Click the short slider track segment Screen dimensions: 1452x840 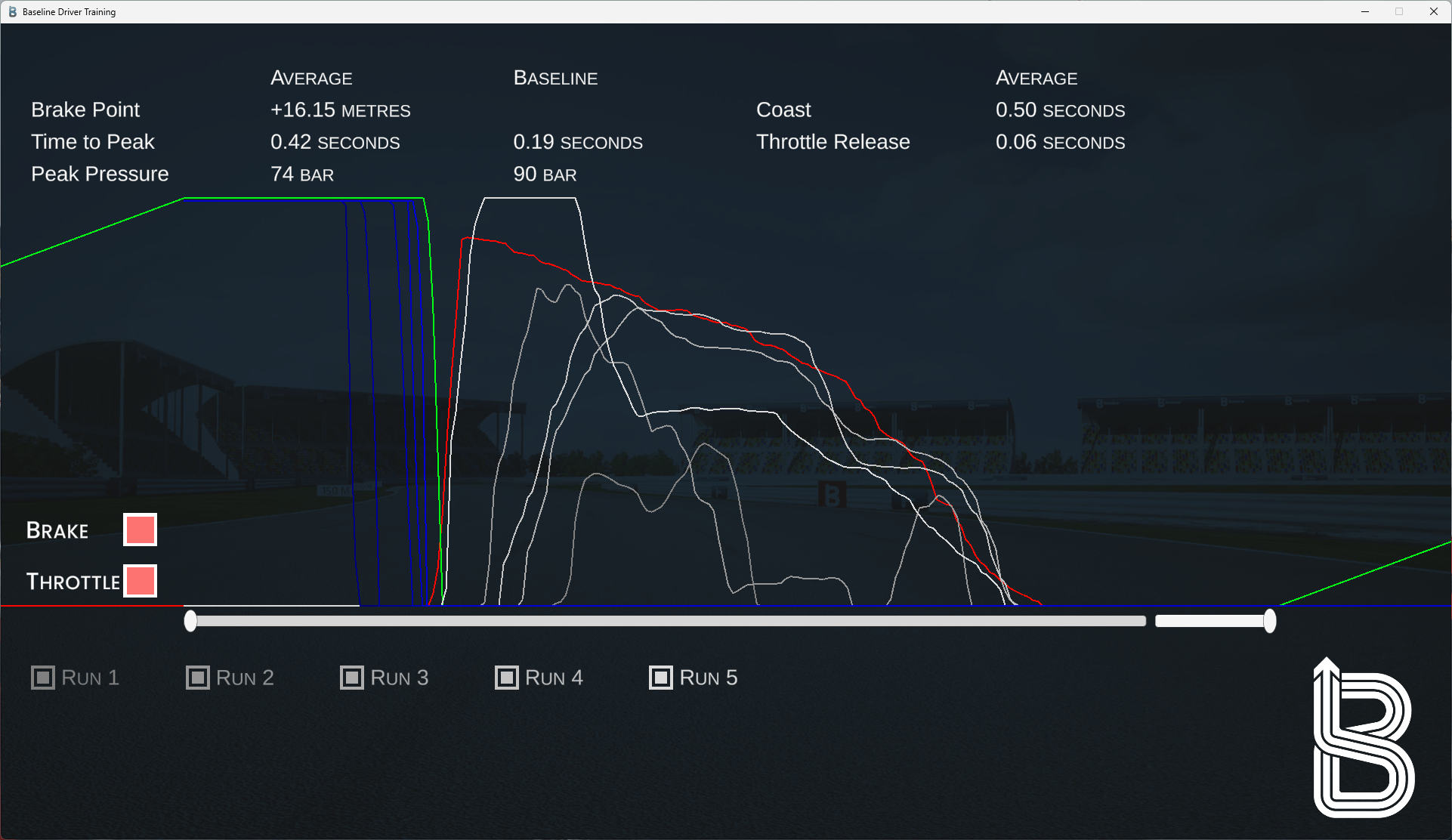[x=1209, y=621]
